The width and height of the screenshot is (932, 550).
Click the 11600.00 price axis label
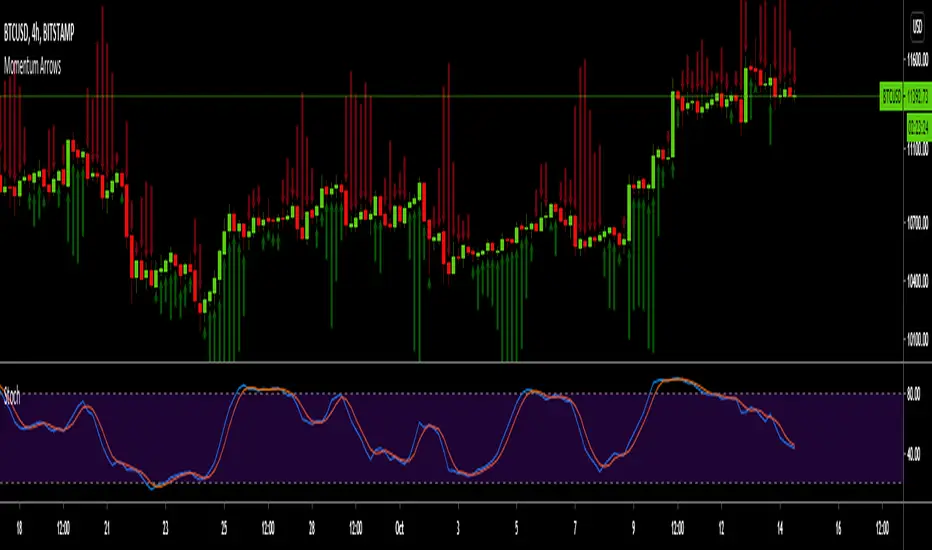click(917, 59)
